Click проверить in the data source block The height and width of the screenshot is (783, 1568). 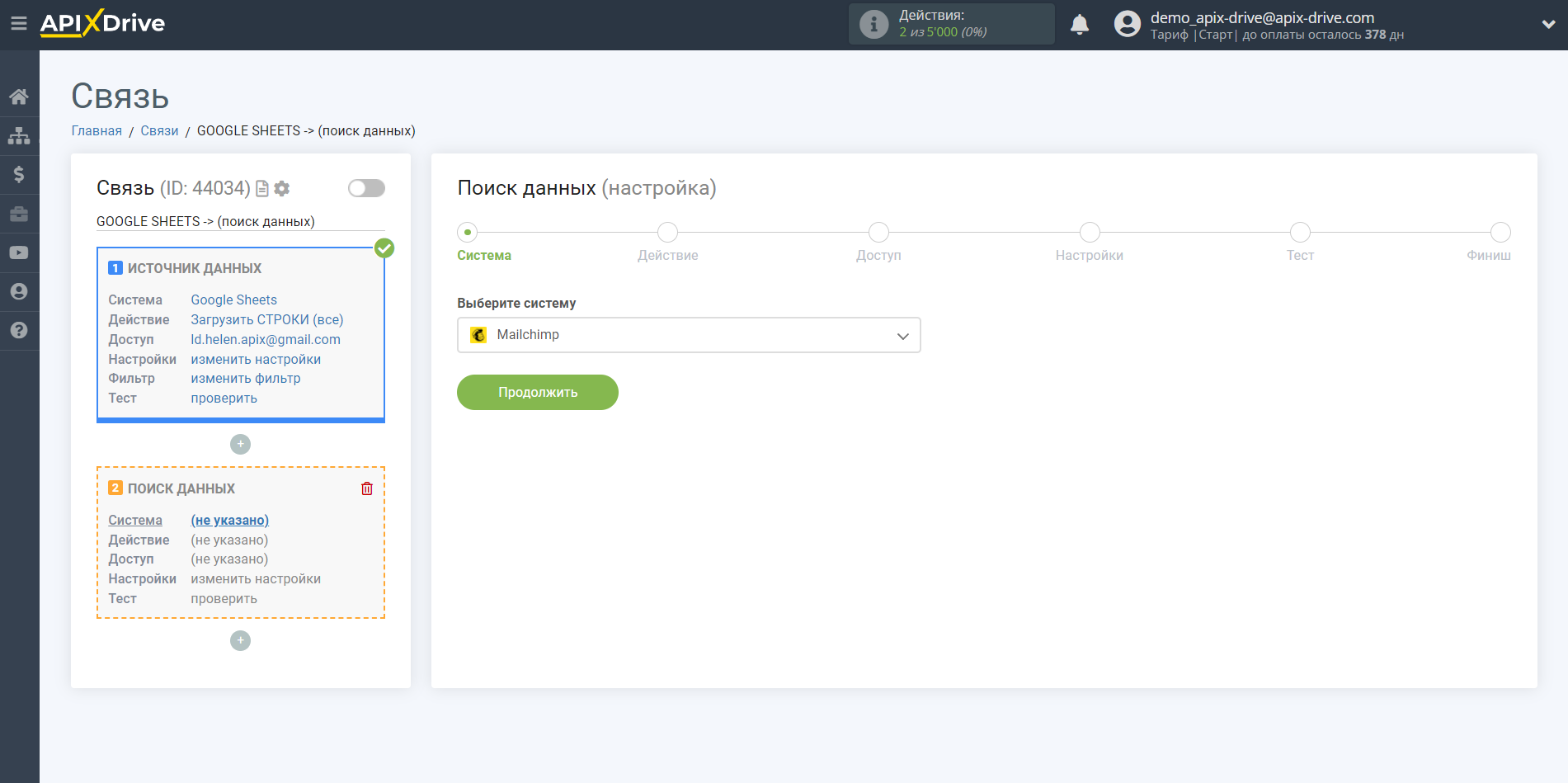point(224,398)
